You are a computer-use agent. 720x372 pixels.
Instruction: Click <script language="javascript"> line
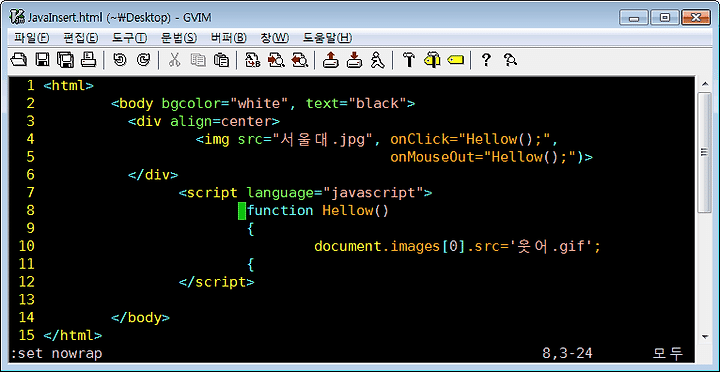305,193
